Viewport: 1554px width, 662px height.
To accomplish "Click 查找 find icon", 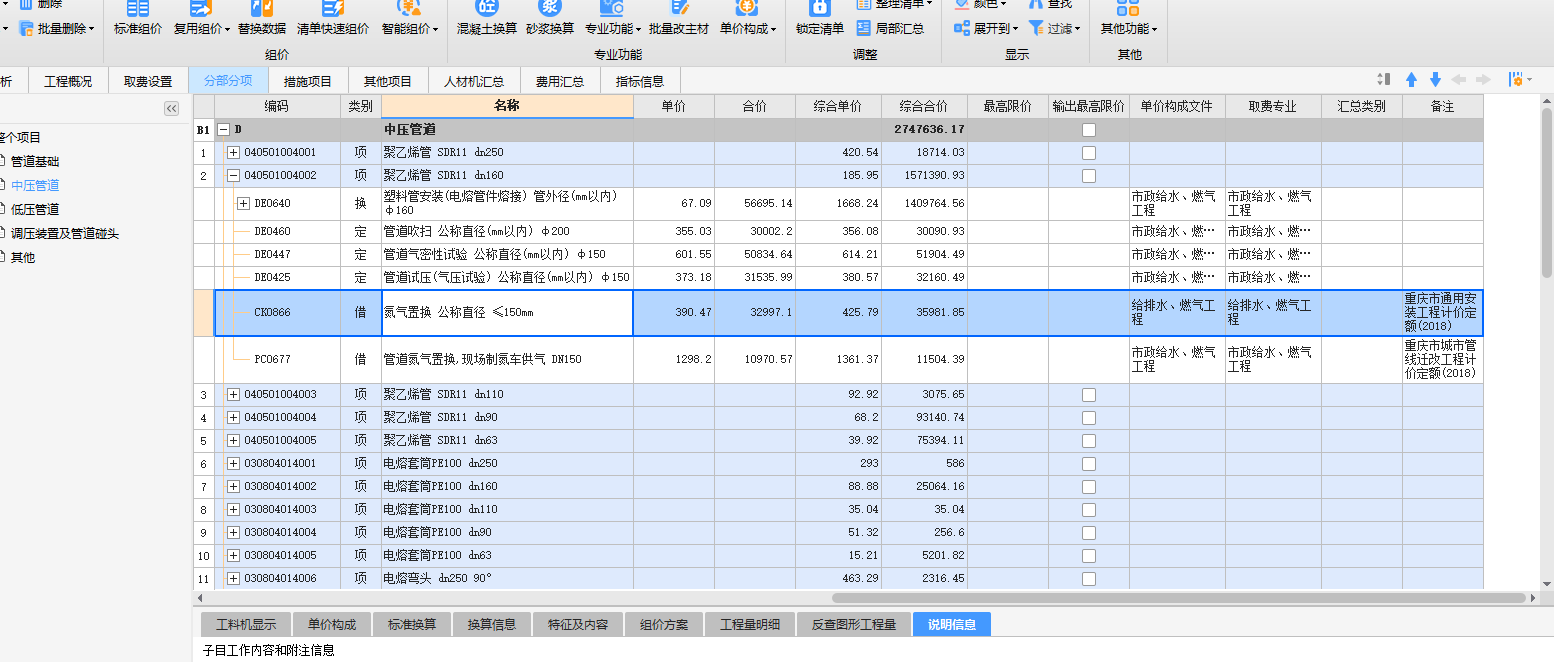I will pos(1037,5).
